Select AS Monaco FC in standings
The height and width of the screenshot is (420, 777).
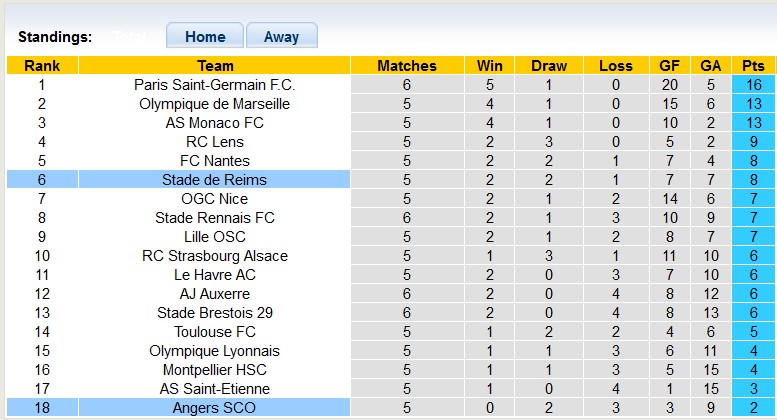click(x=215, y=123)
